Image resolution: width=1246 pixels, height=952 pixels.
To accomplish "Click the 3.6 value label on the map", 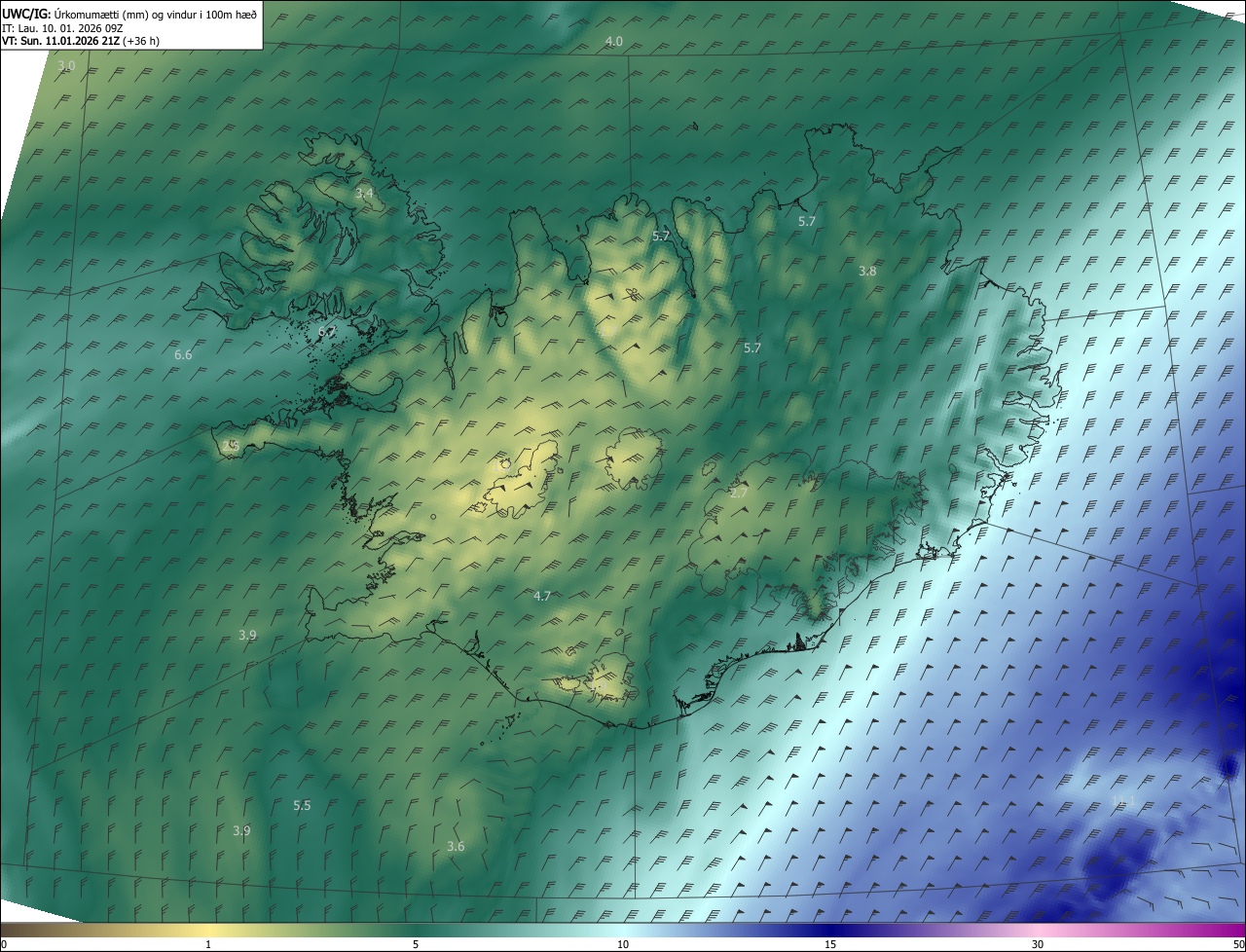I will click(456, 847).
